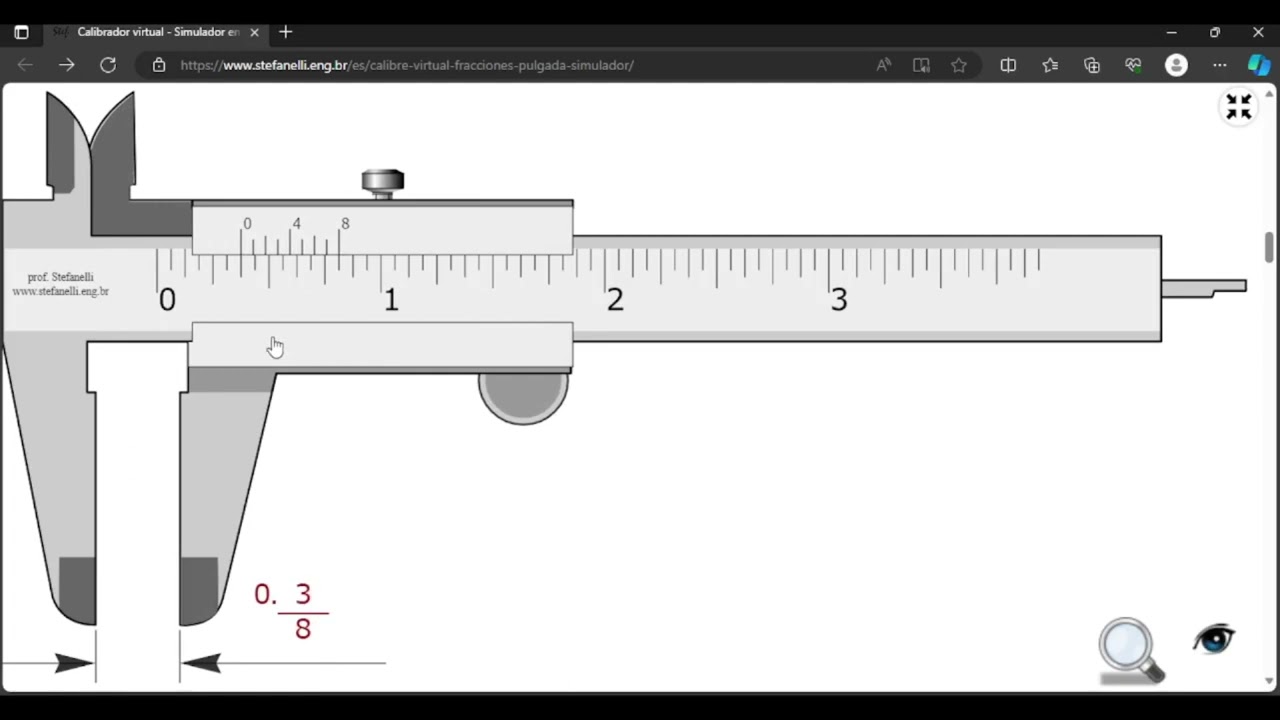Click the caliper locking screw knob
This screenshot has width=1280, height=720.
coord(383,184)
